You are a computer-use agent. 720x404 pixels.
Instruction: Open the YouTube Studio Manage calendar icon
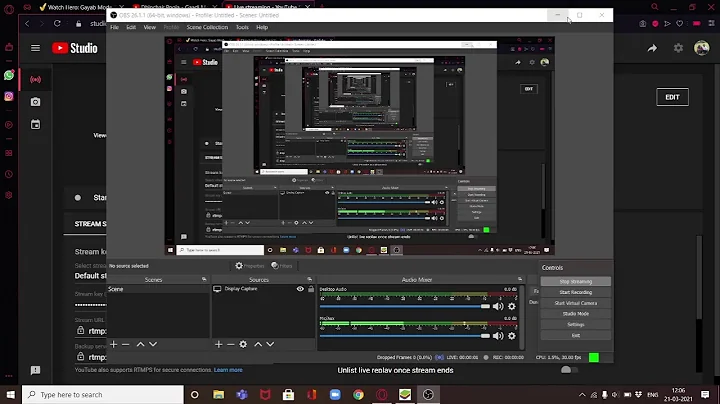pos(35,124)
